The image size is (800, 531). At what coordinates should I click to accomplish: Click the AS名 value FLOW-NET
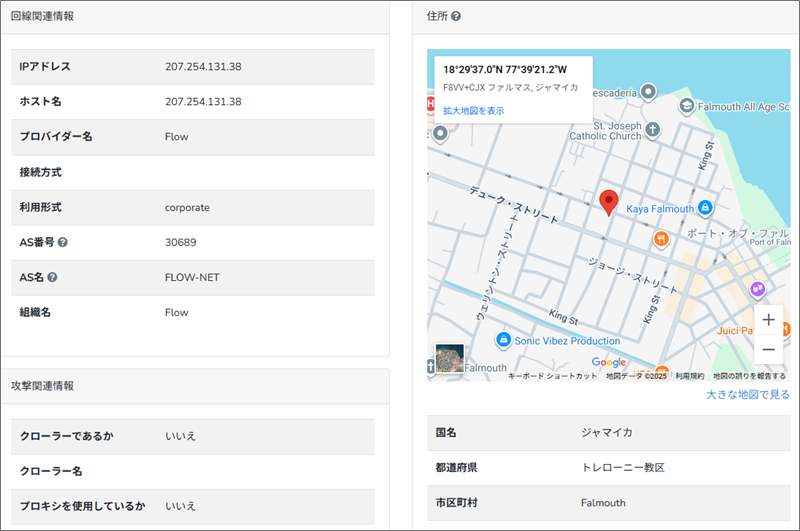click(192, 277)
